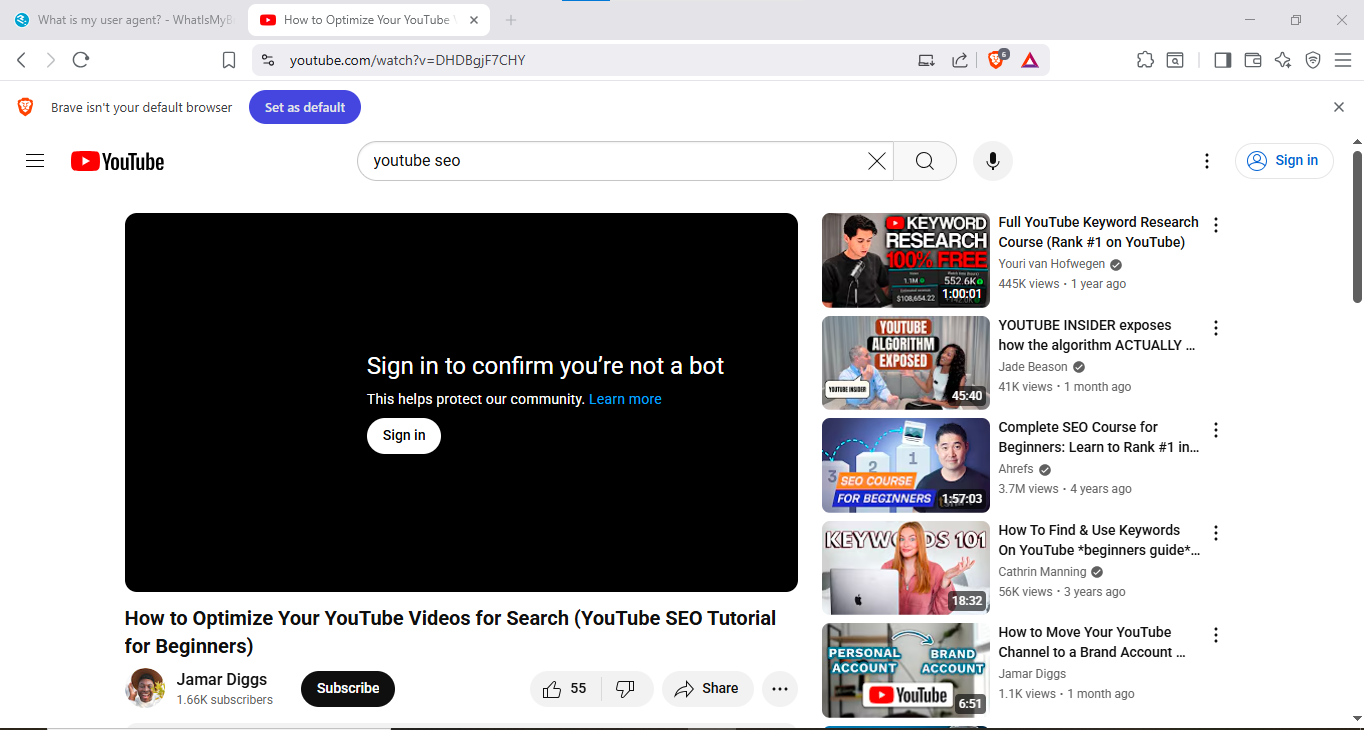This screenshot has height=730, width=1364.
Task: Like the video with thumbs up
Action: coord(565,689)
